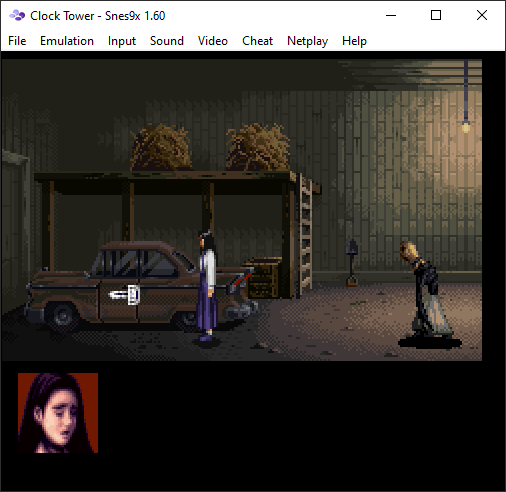Image resolution: width=506 pixels, height=492 pixels.
Task: Open the Cheat menu
Action: pos(257,41)
